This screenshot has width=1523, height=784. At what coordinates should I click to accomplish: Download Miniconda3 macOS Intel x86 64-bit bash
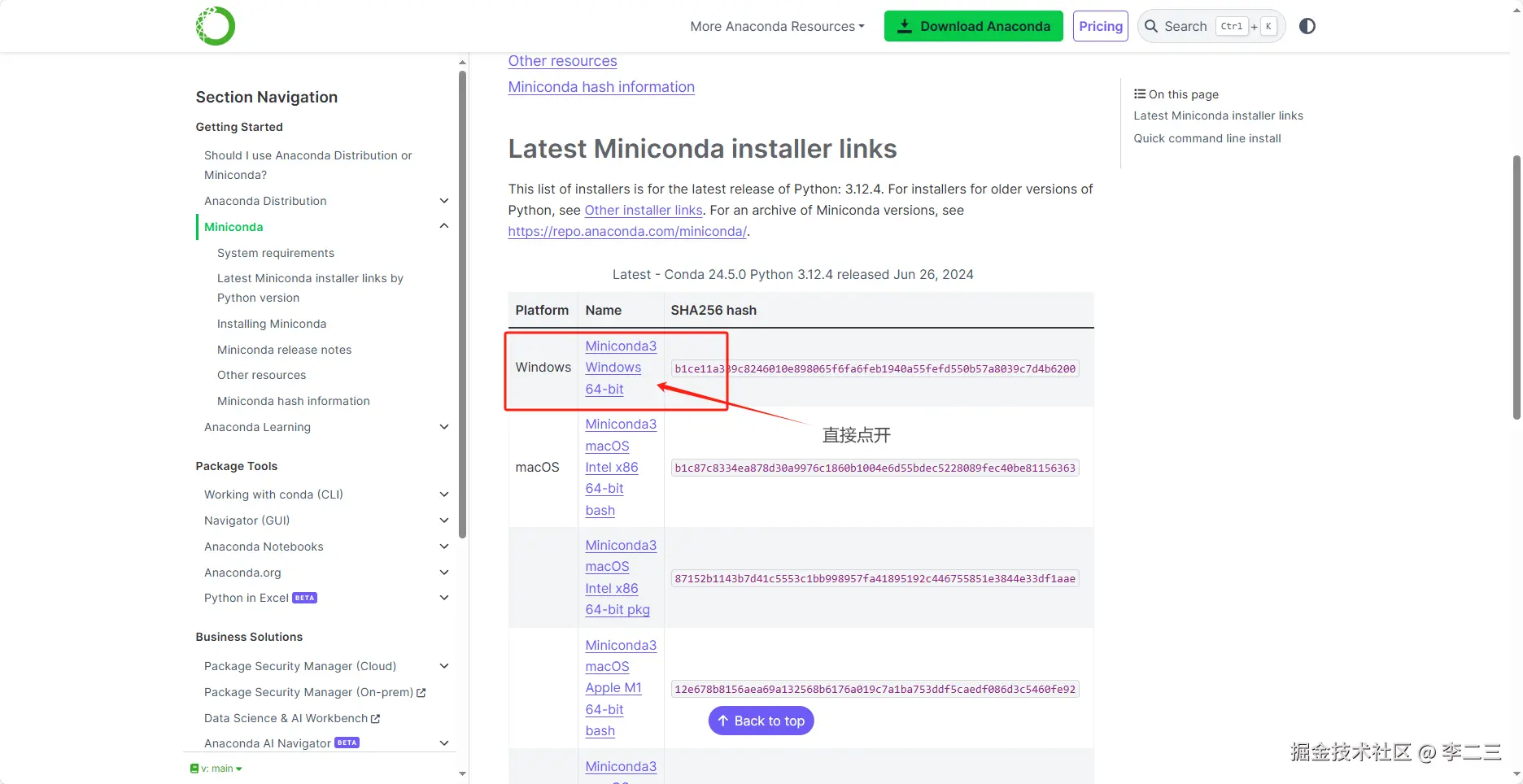[621, 468]
